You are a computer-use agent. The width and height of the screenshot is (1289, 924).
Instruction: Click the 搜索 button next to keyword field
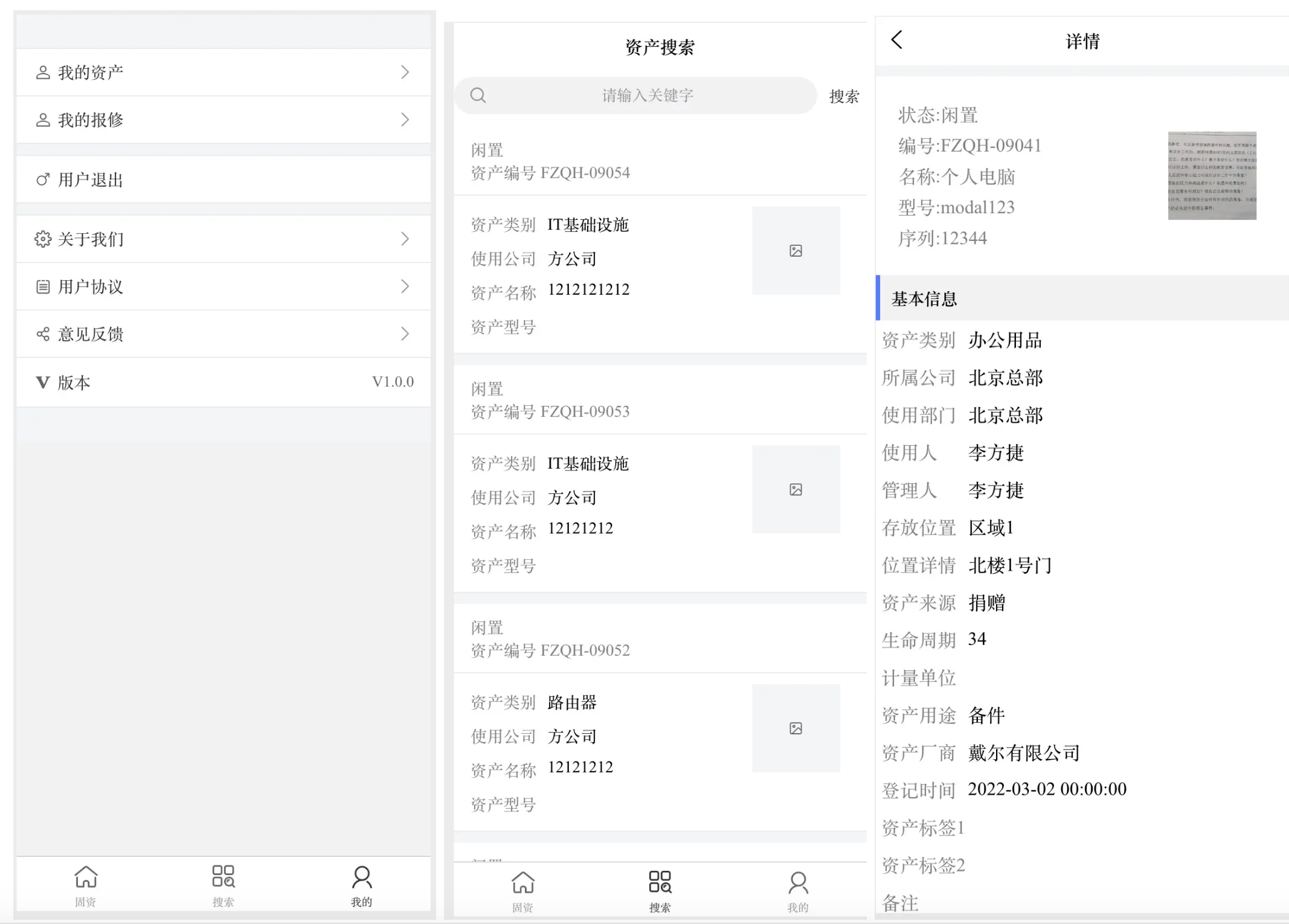coord(844,96)
